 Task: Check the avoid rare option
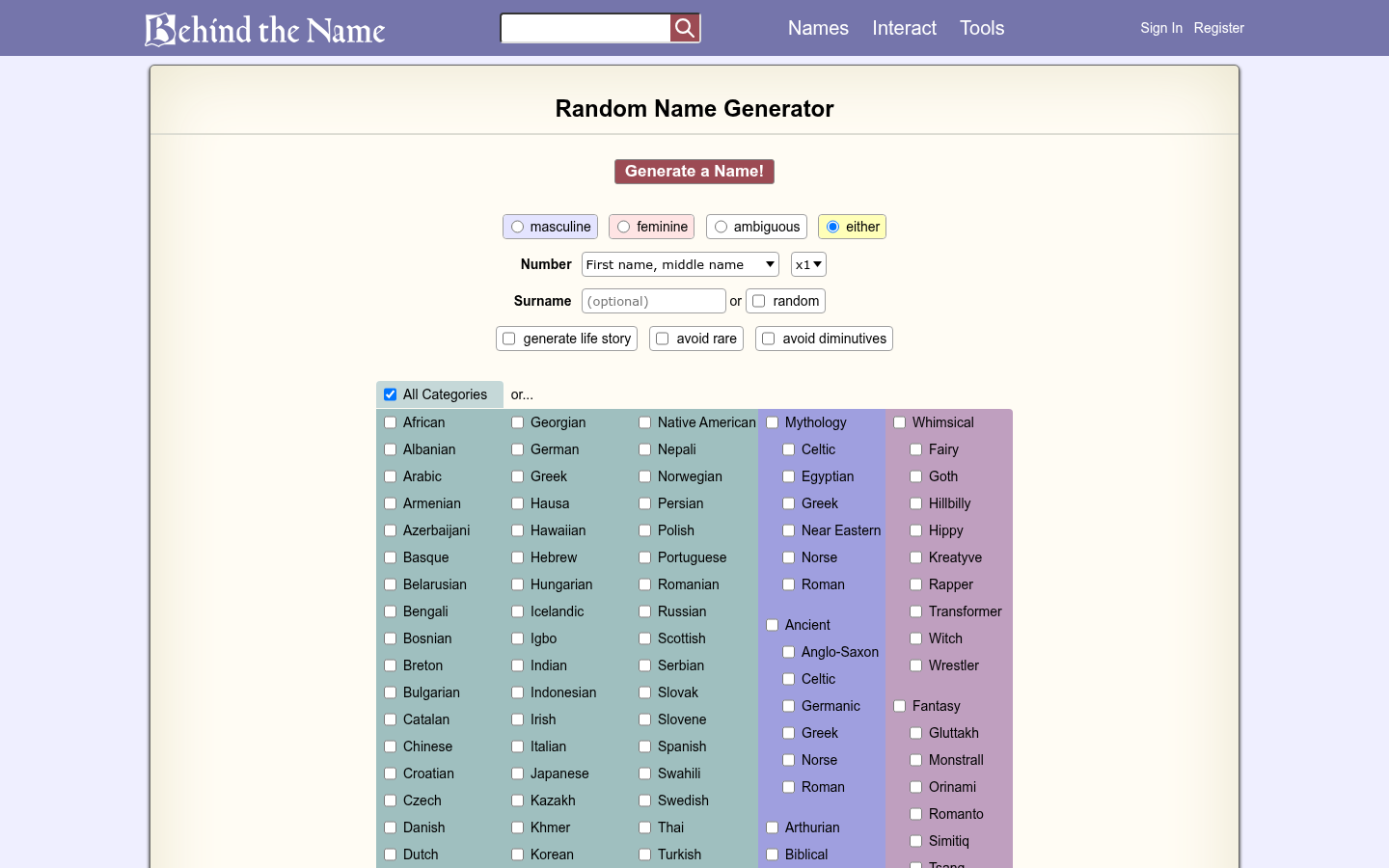(x=663, y=339)
